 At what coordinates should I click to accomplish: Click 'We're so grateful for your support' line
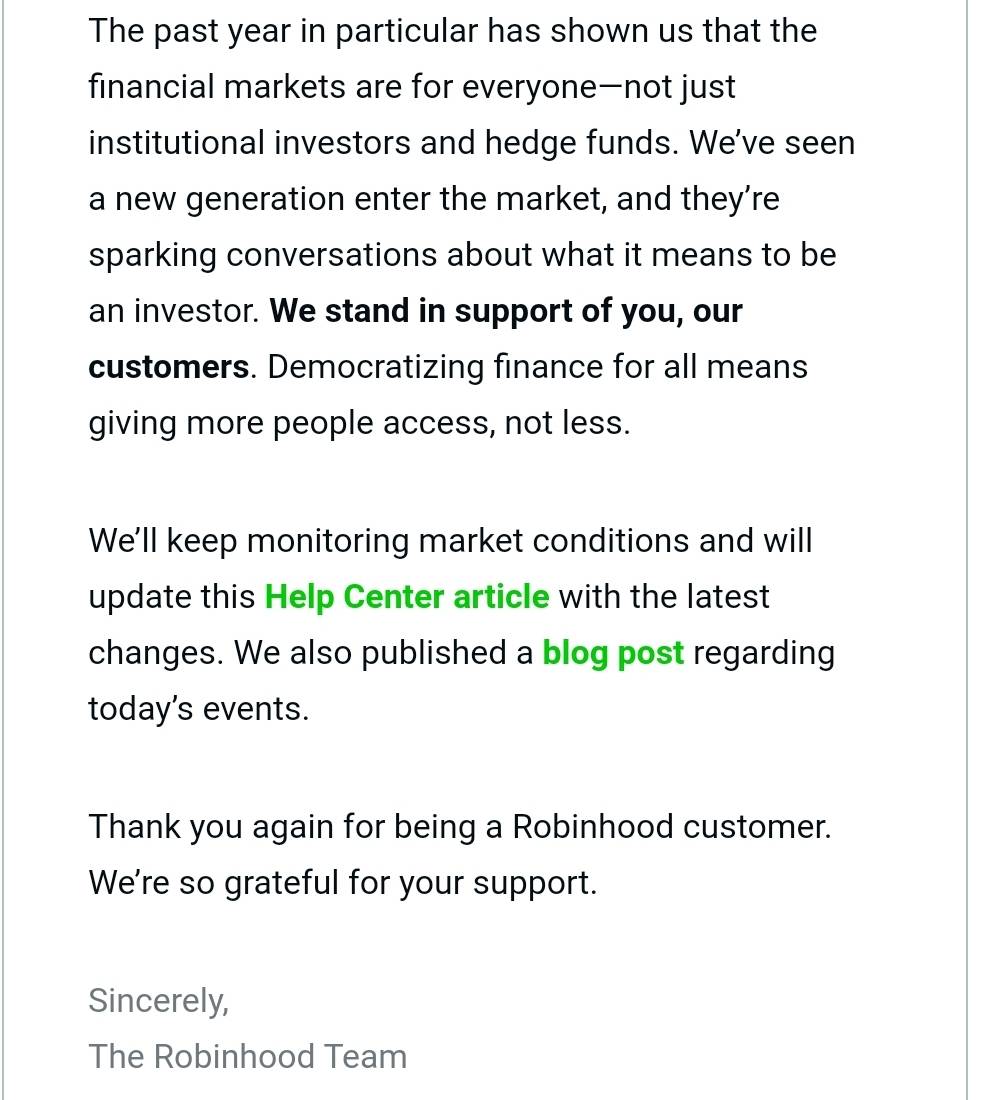coord(342,883)
